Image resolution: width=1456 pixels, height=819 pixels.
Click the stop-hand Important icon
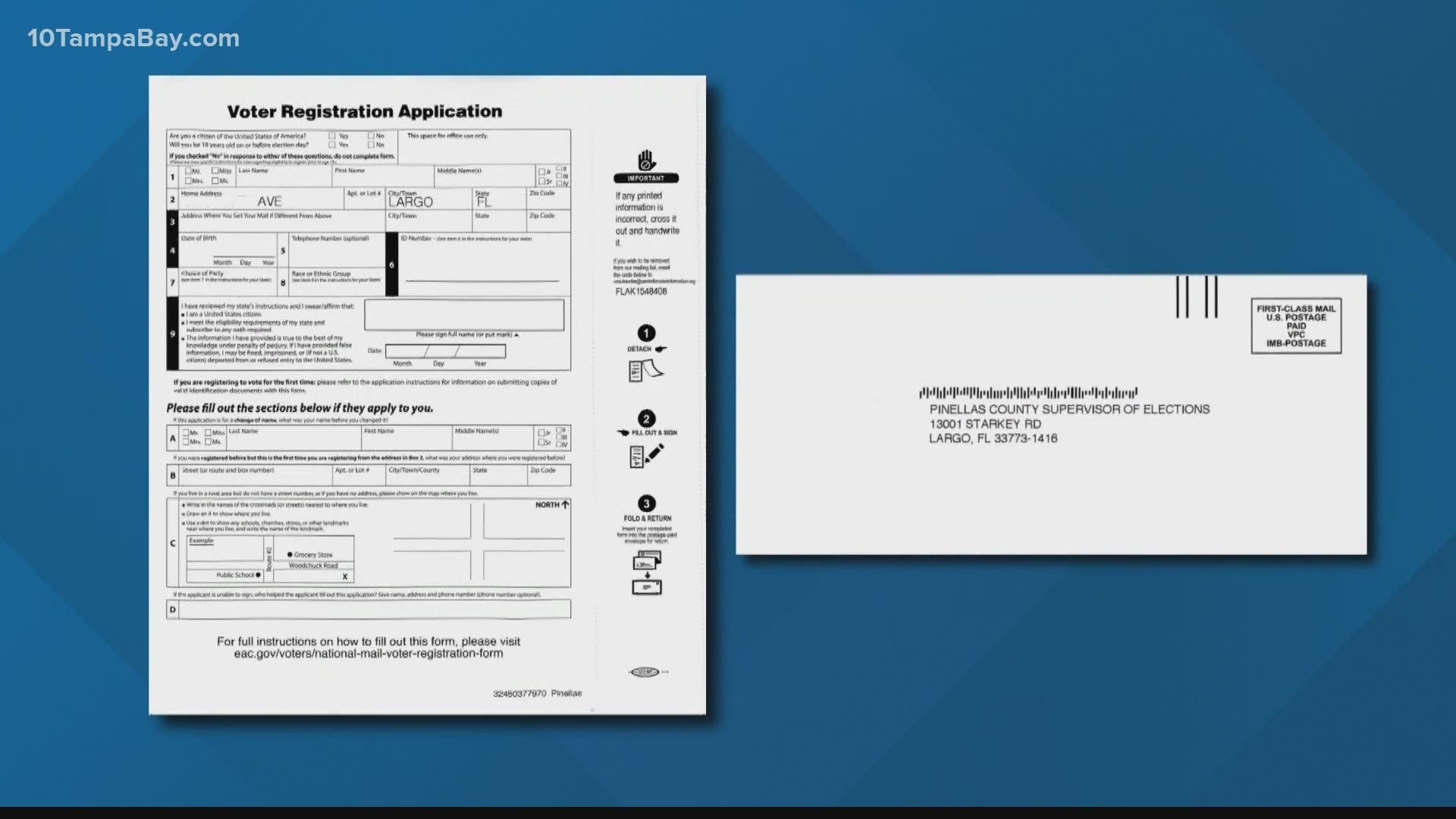645,161
